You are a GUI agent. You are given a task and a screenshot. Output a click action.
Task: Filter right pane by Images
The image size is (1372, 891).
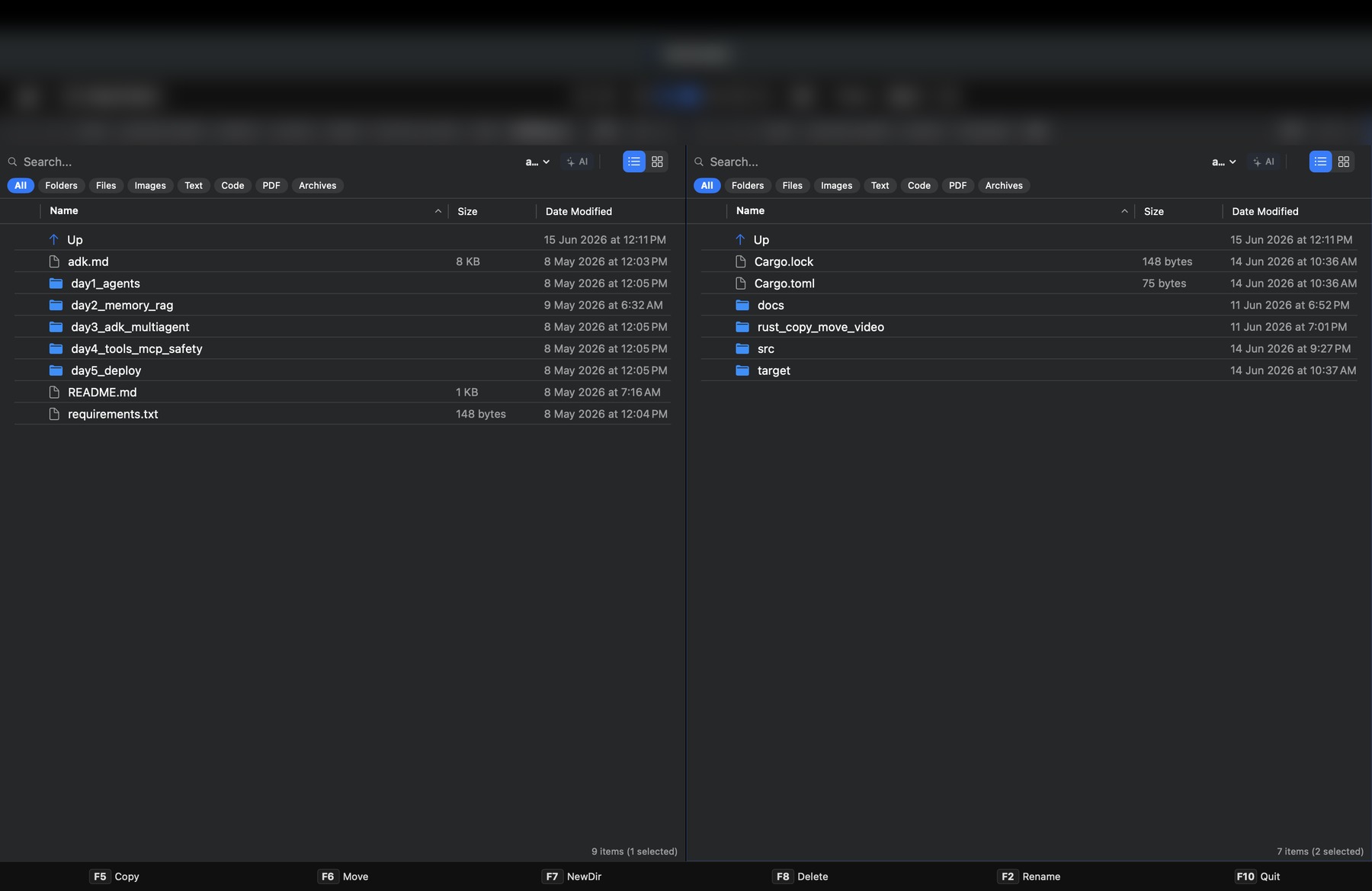pyautogui.click(x=837, y=185)
